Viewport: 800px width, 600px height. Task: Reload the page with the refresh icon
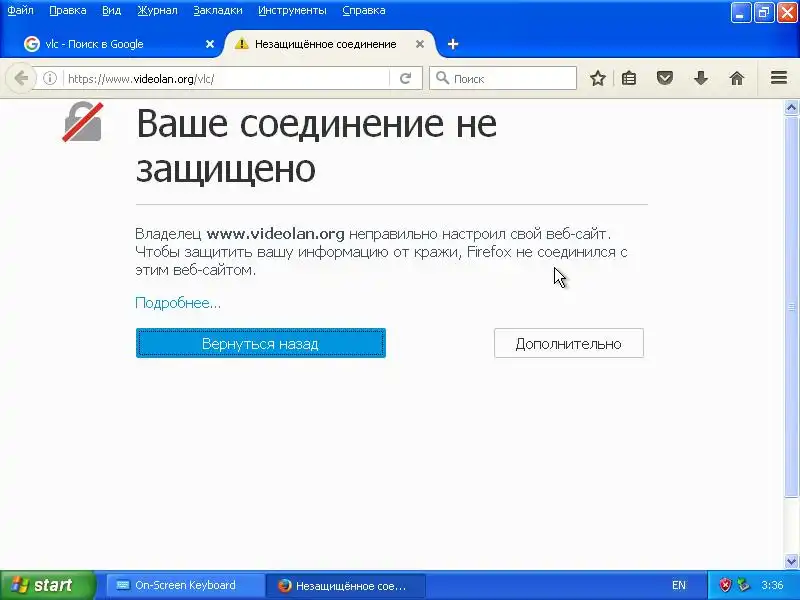406,79
